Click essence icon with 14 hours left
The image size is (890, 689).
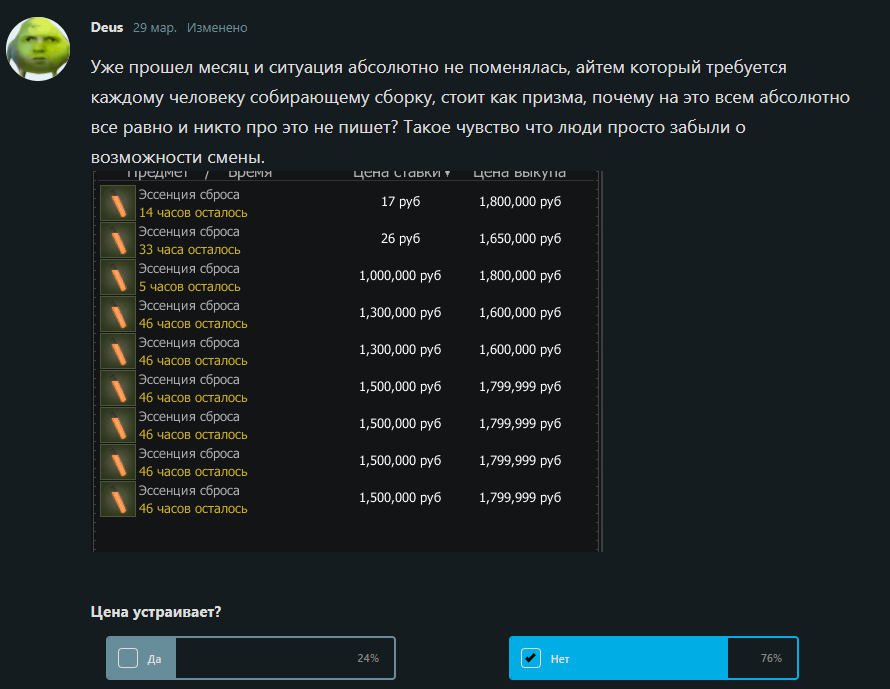[117, 203]
